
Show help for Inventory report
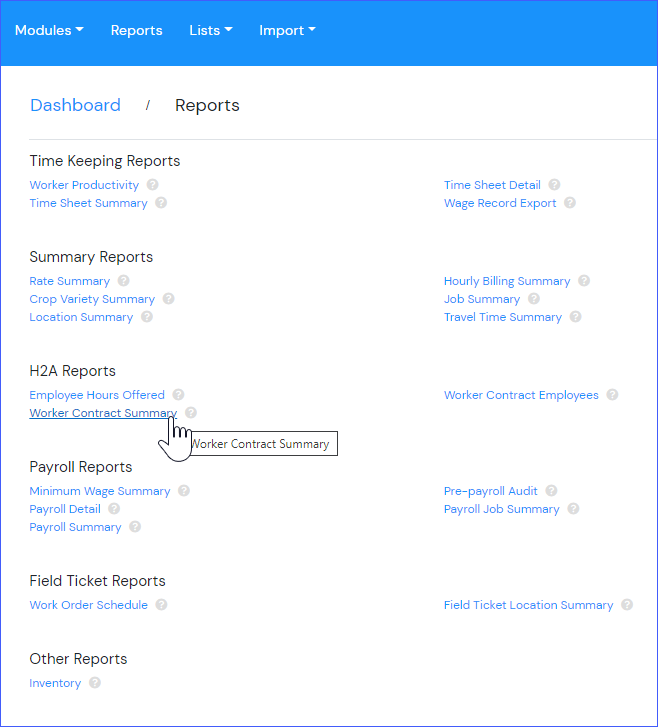[x=95, y=683]
